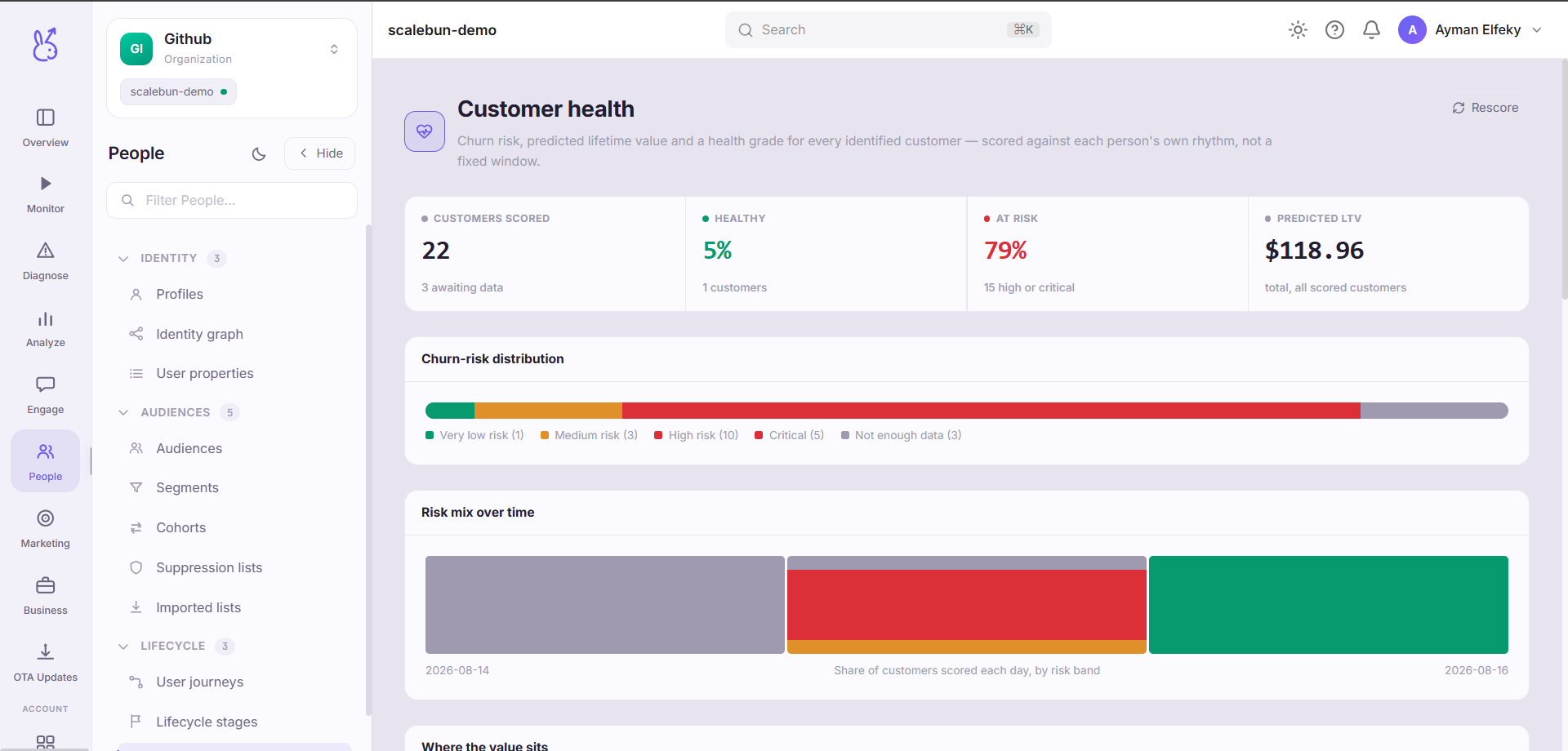Click the red high-risk segment of churn bar
1568x751 pixels.
pyautogui.click(x=991, y=411)
